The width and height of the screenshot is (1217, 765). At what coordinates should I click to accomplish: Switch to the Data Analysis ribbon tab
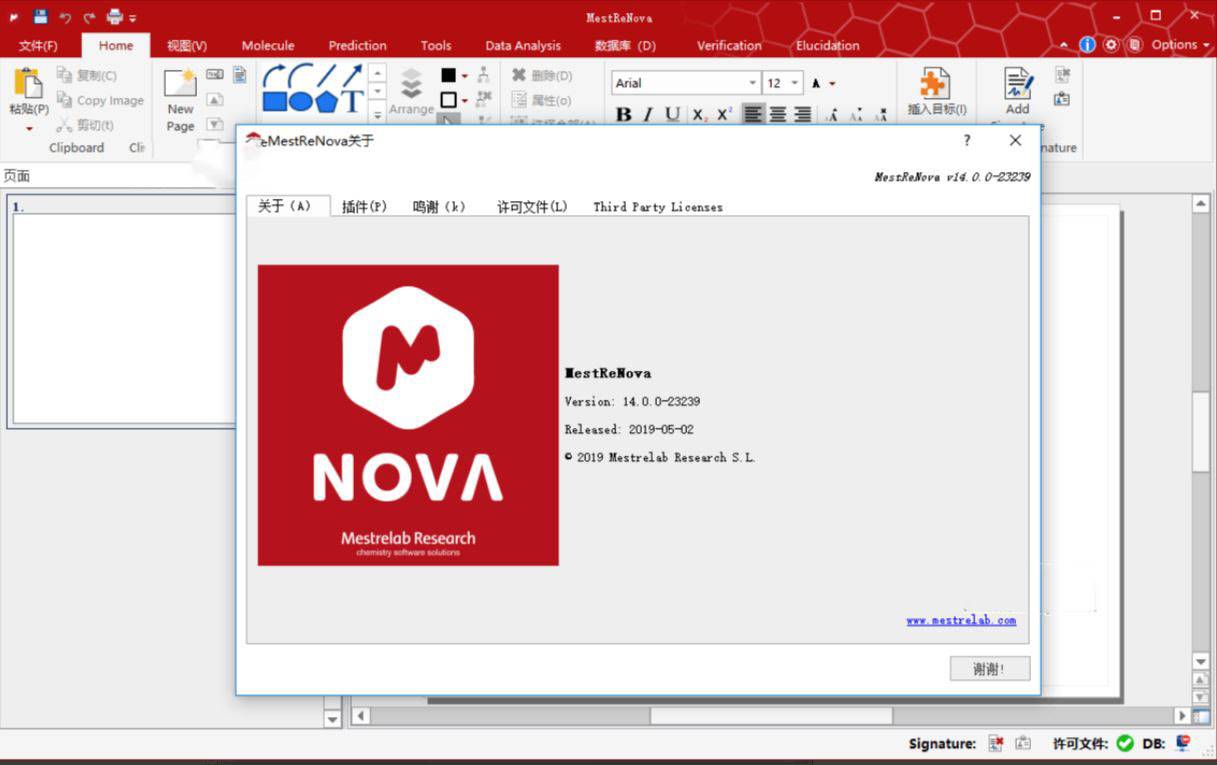[x=523, y=45]
